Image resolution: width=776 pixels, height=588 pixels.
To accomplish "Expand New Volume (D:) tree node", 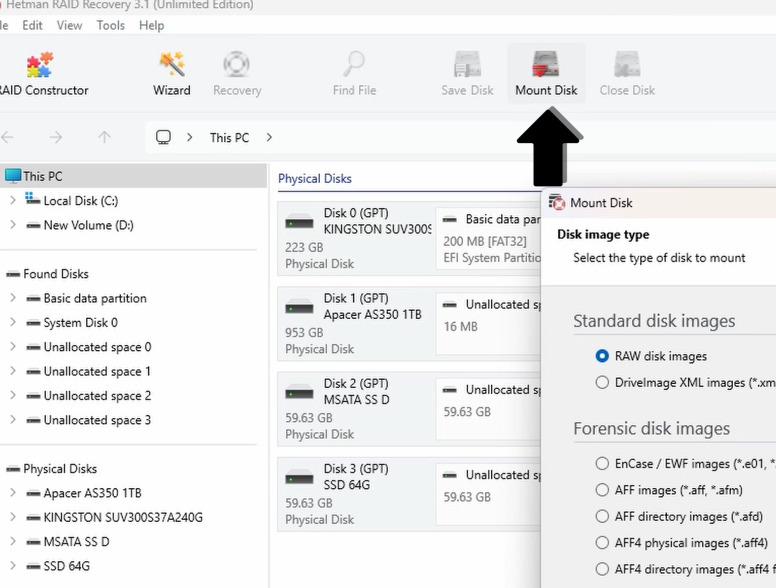I will pyautogui.click(x=13, y=225).
